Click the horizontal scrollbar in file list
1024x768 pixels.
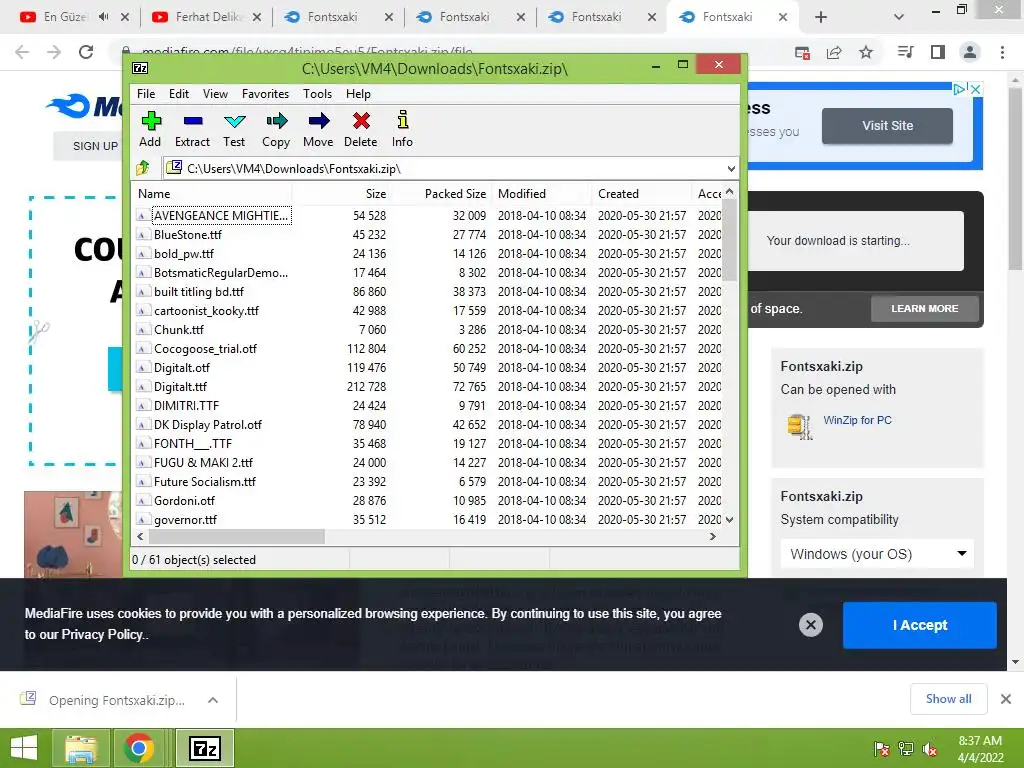(x=236, y=536)
